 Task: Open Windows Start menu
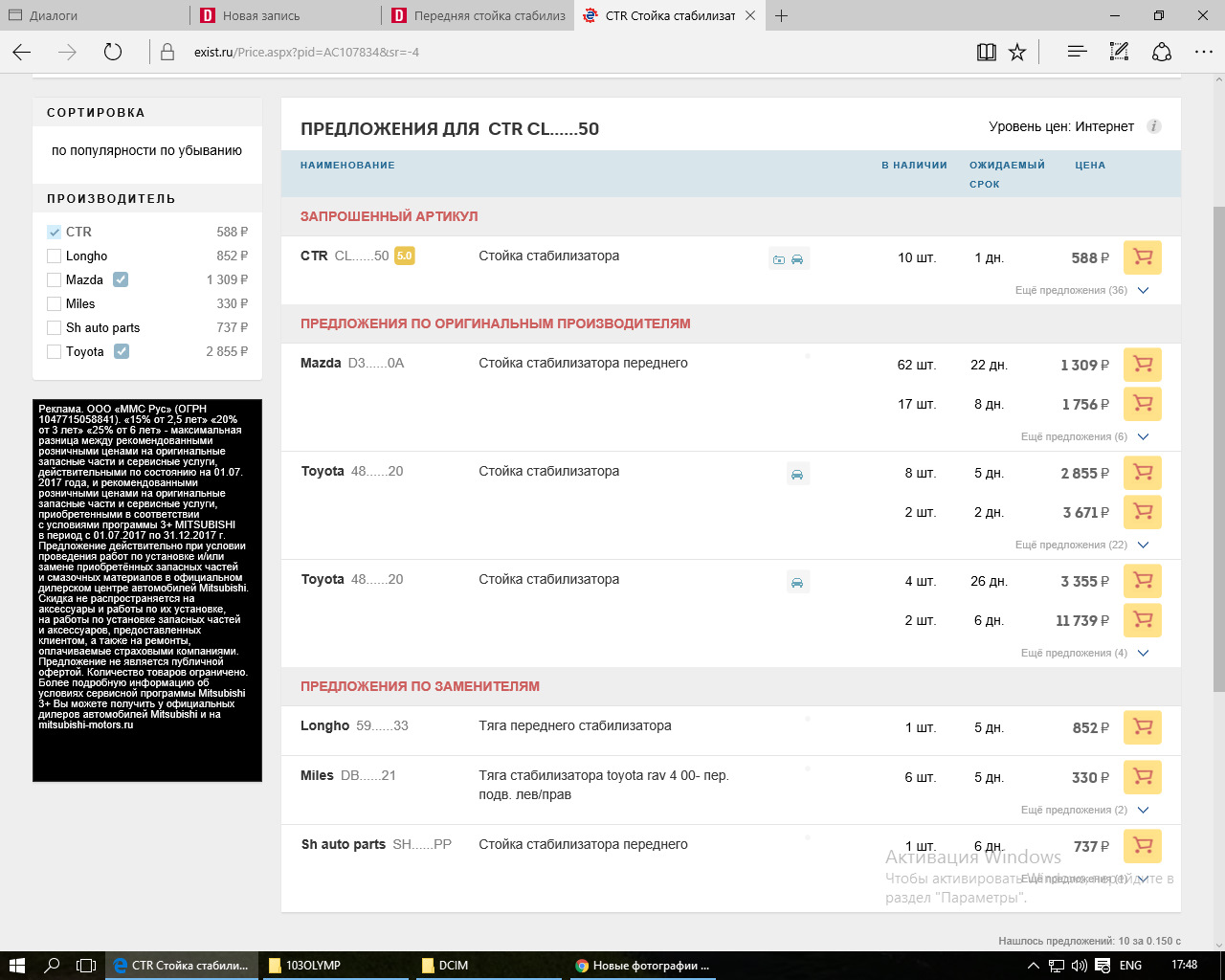pos(16,966)
